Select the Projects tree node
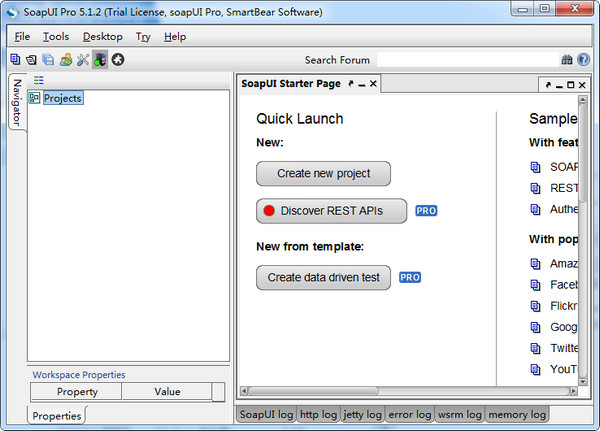Image resolution: width=600 pixels, height=431 pixels. point(63,98)
